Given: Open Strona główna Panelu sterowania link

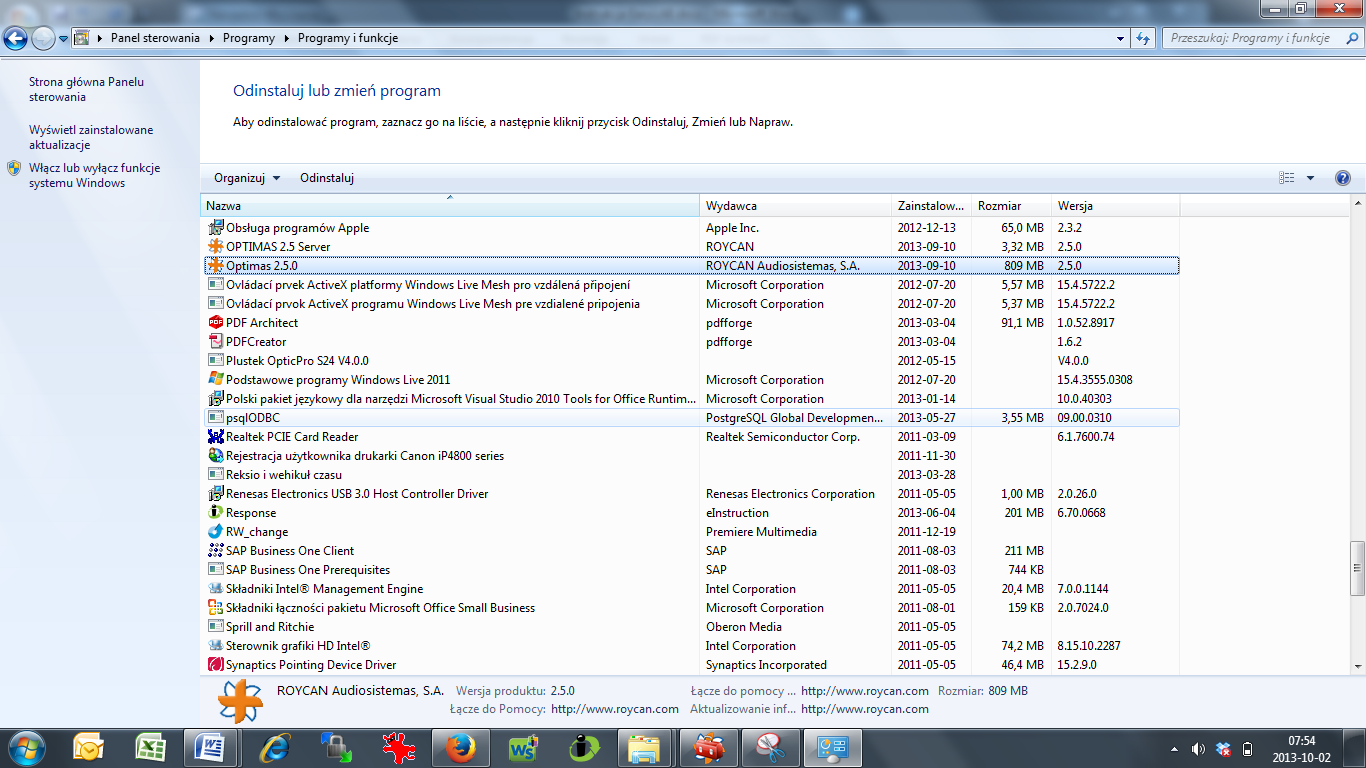Looking at the screenshot, I should tap(87, 90).
